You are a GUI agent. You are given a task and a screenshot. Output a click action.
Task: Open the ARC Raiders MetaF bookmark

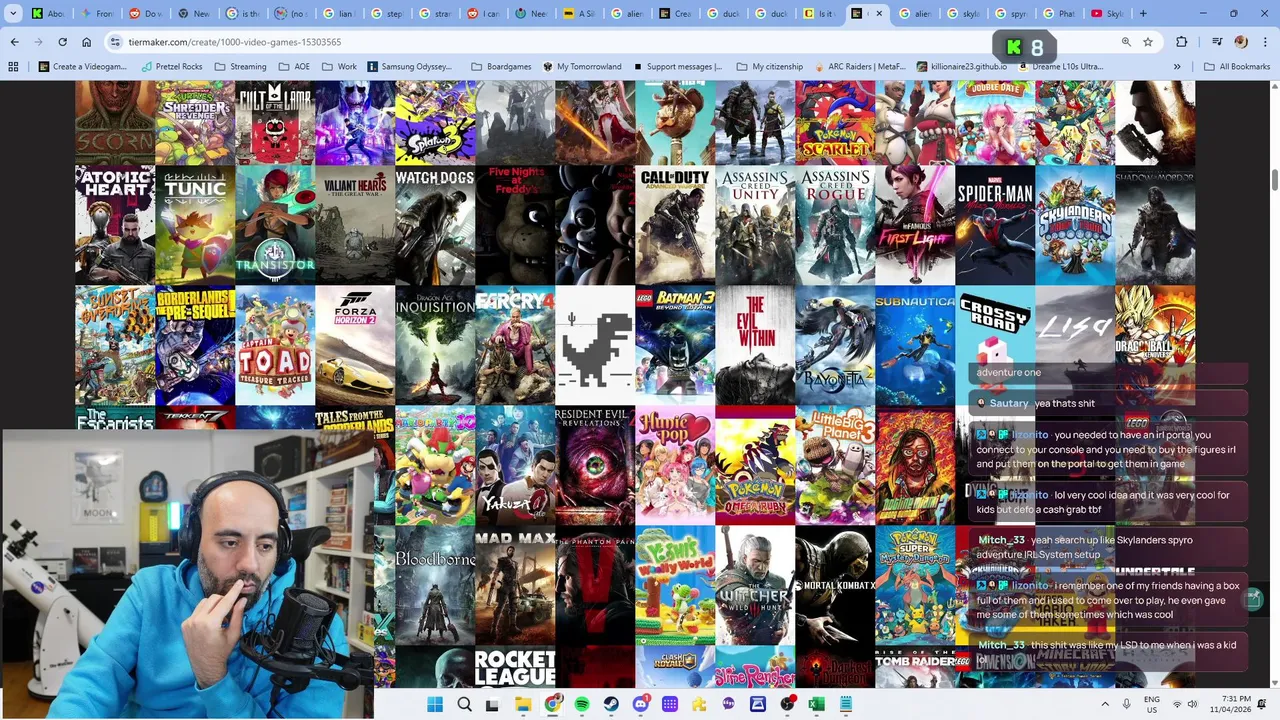859,67
